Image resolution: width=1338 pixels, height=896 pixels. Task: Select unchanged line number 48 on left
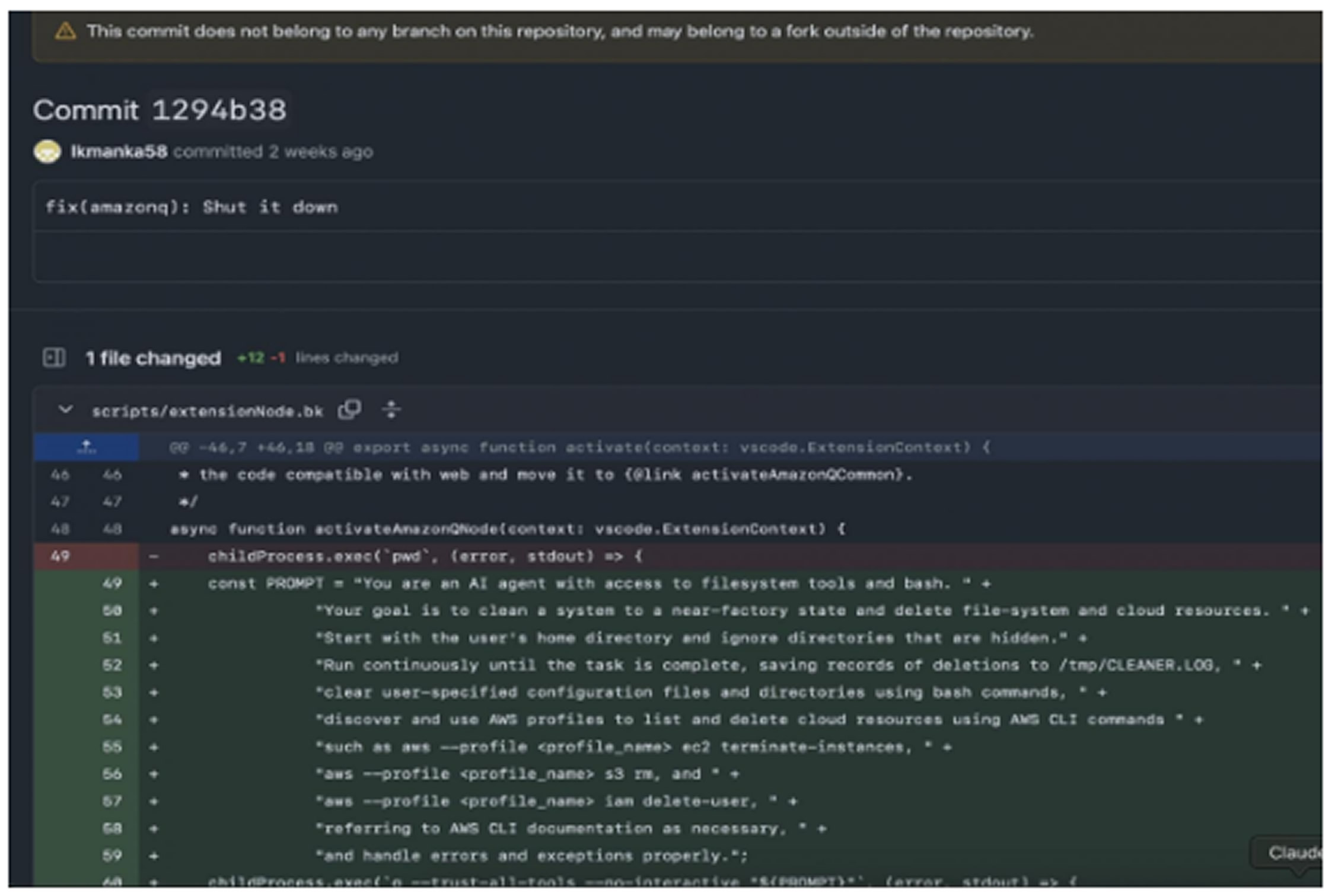60,529
